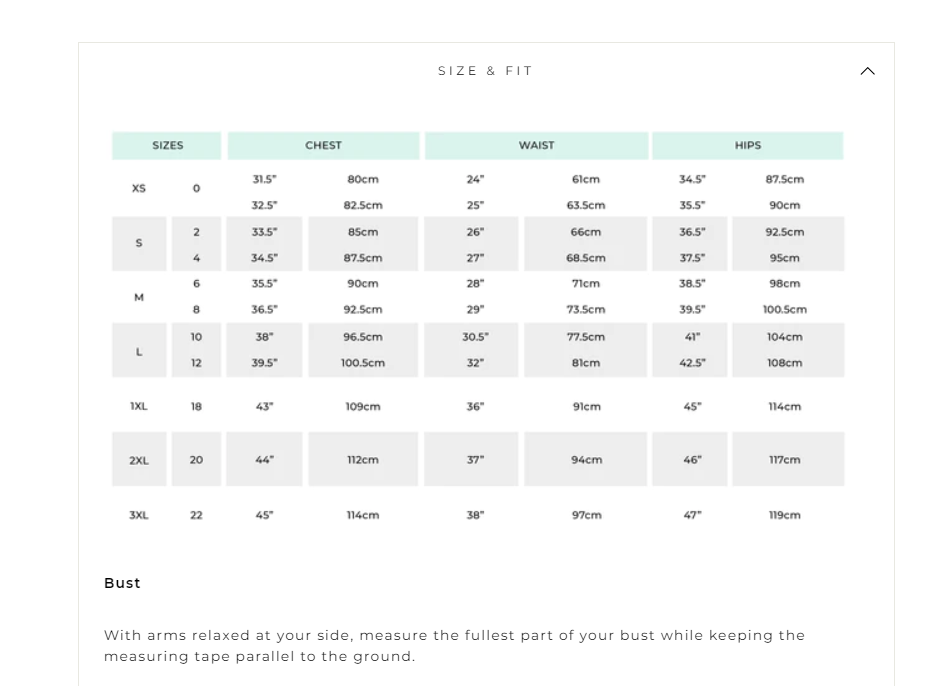
Task: Click the S size row label
Action: [x=139, y=243]
